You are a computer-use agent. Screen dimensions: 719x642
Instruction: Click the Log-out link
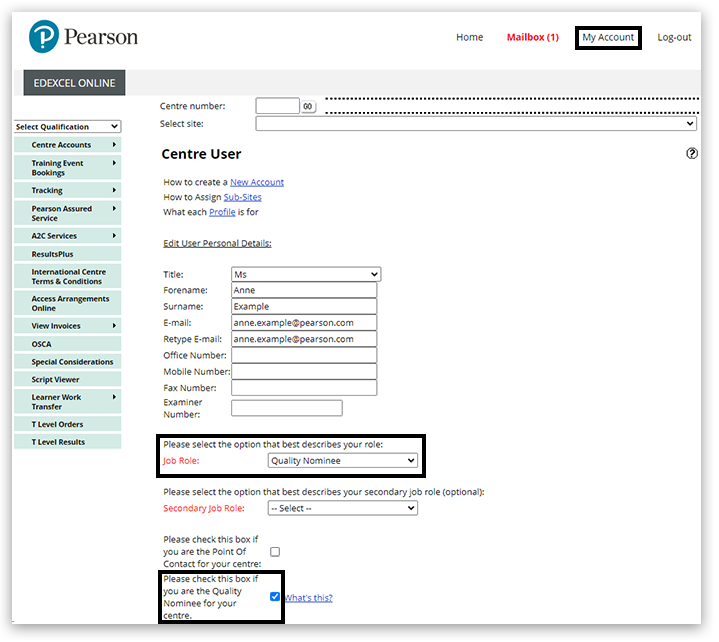pos(674,38)
